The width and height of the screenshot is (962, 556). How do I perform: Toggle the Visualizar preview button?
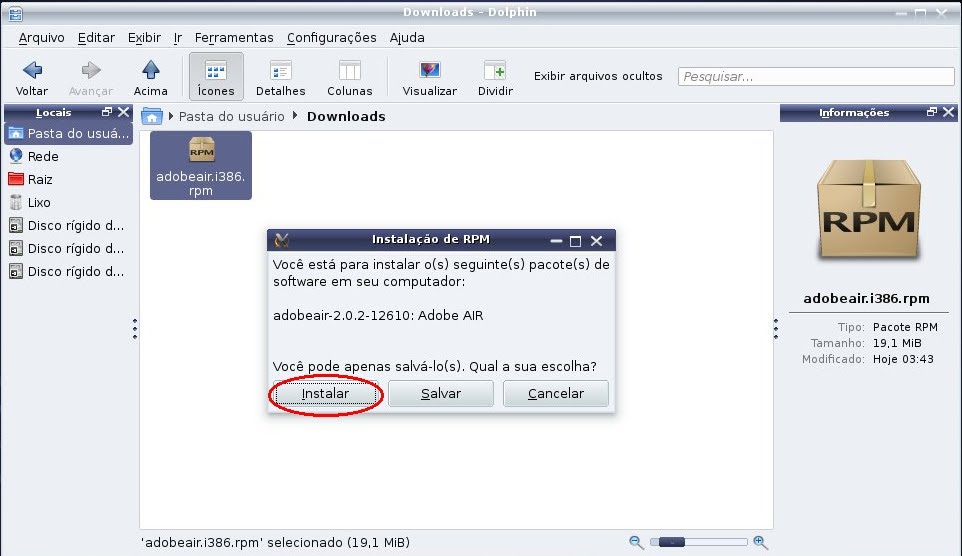pos(429,77)
